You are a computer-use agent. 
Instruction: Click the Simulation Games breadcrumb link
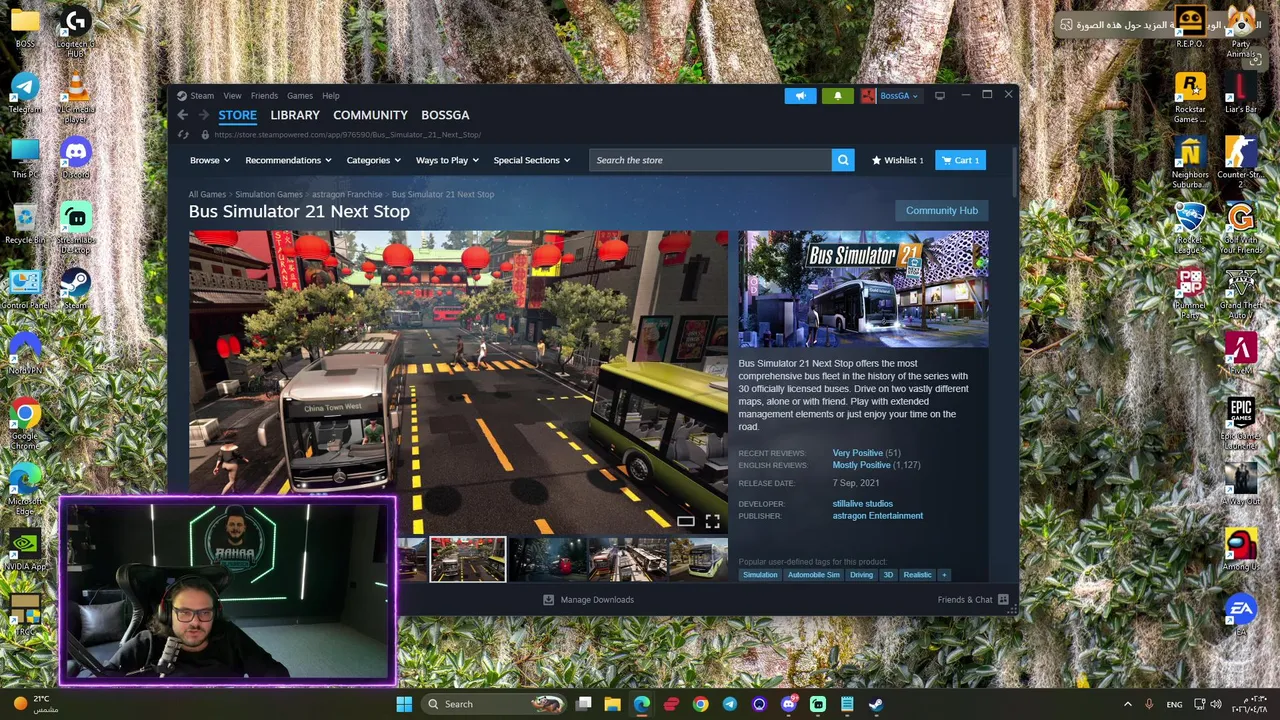tap(269, 195)
